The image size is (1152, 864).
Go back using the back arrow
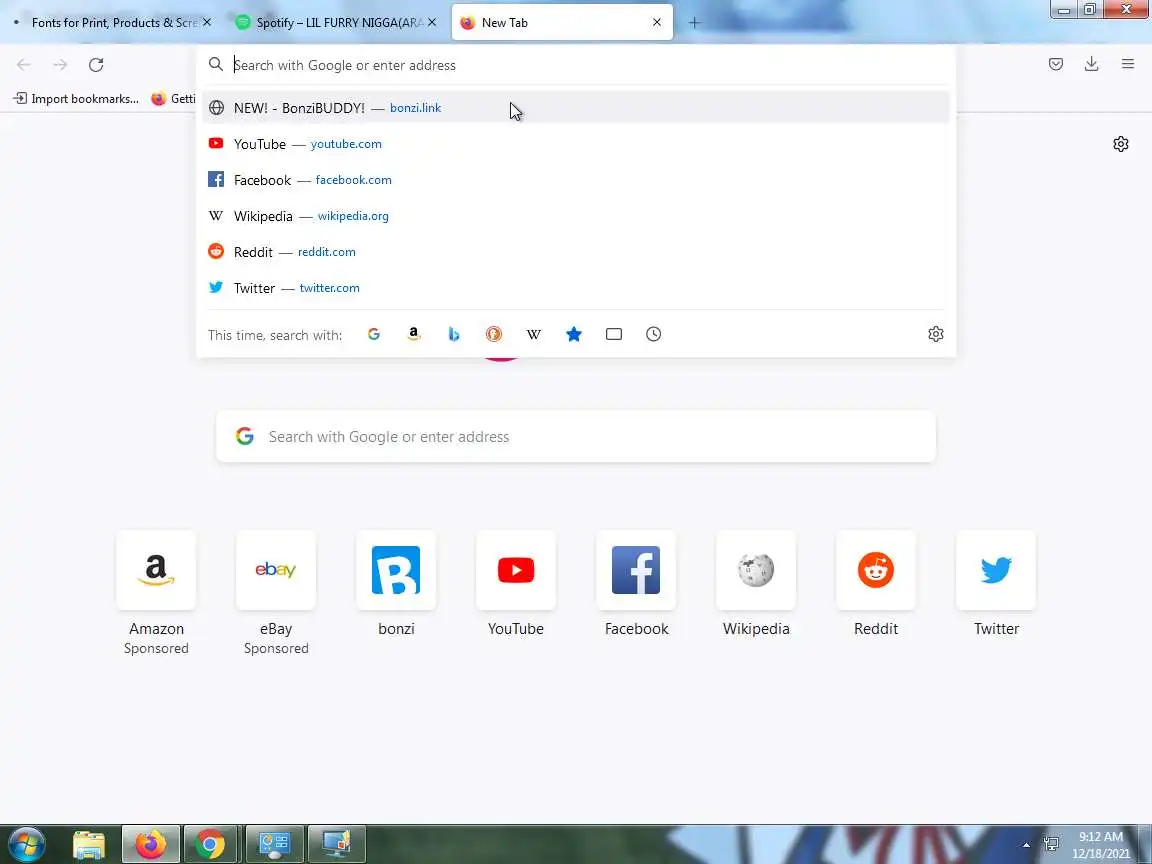pyautogui.click(x=24, y=65)
